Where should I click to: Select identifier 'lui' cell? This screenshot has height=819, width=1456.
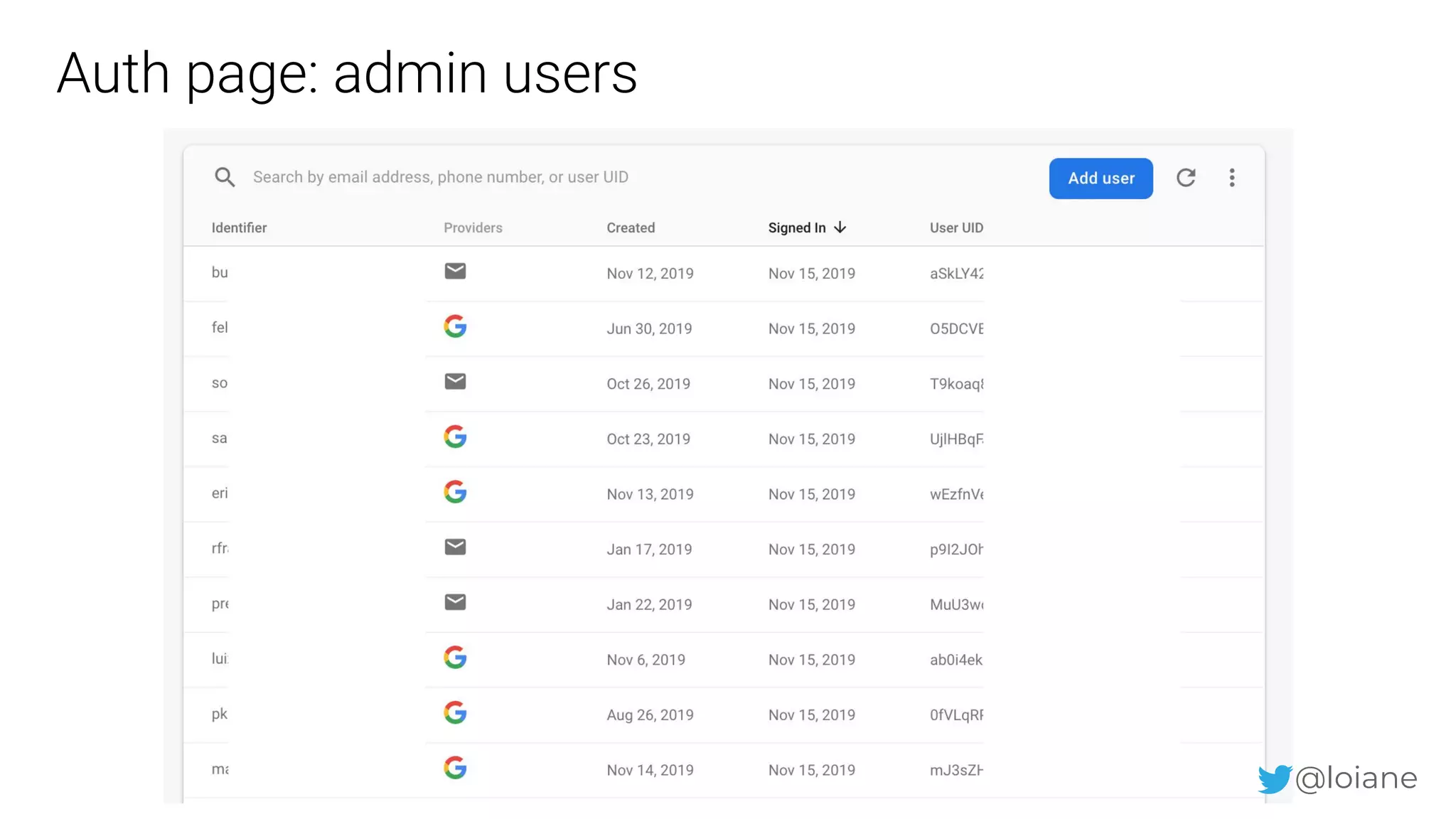[220, 658]
